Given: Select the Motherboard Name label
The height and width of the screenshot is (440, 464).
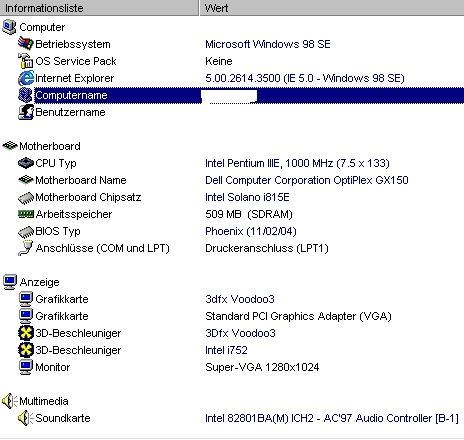Looking at the screenshot, I should (x=81, y=180).
